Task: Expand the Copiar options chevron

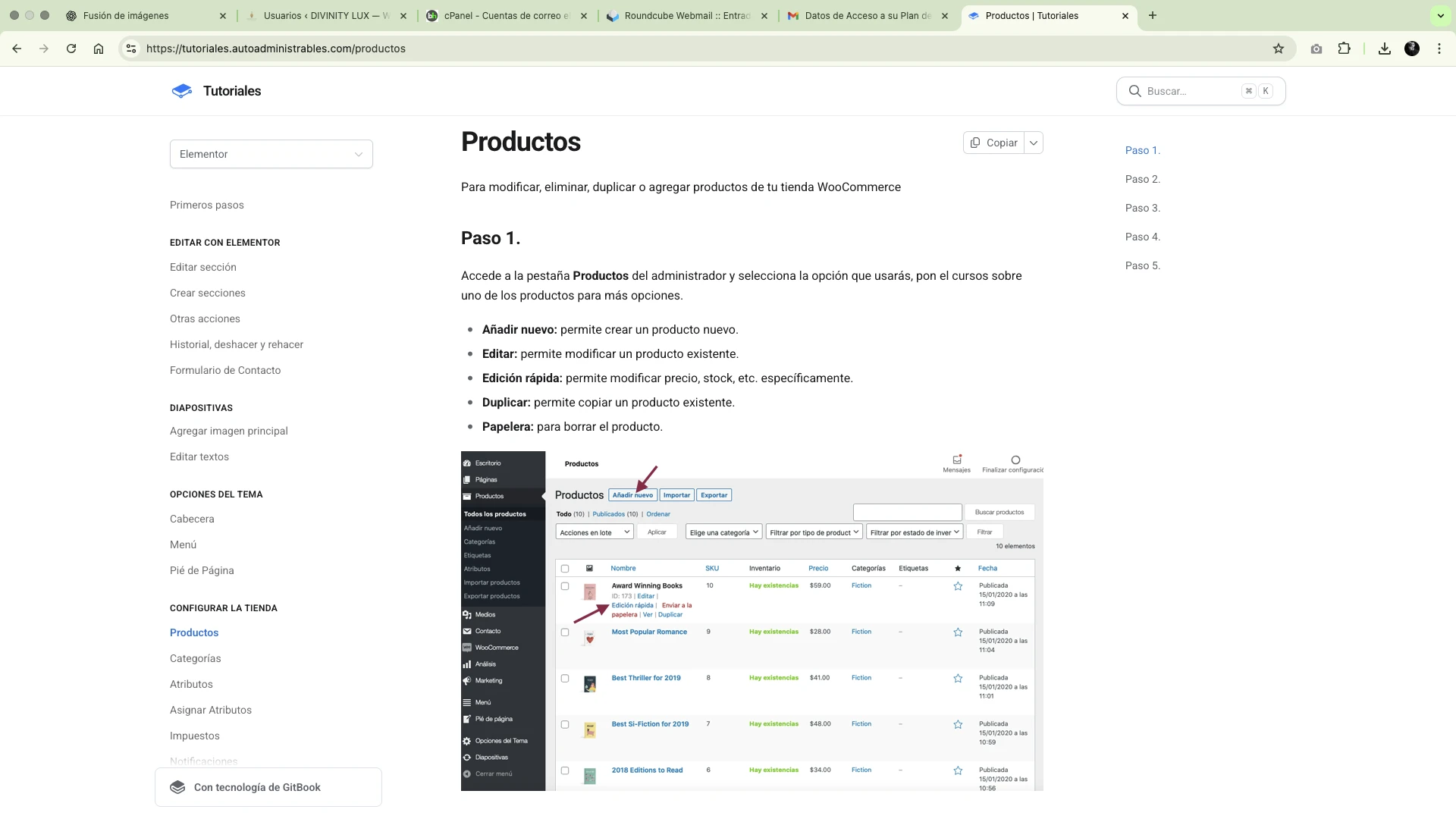Action: (1034, 143)
